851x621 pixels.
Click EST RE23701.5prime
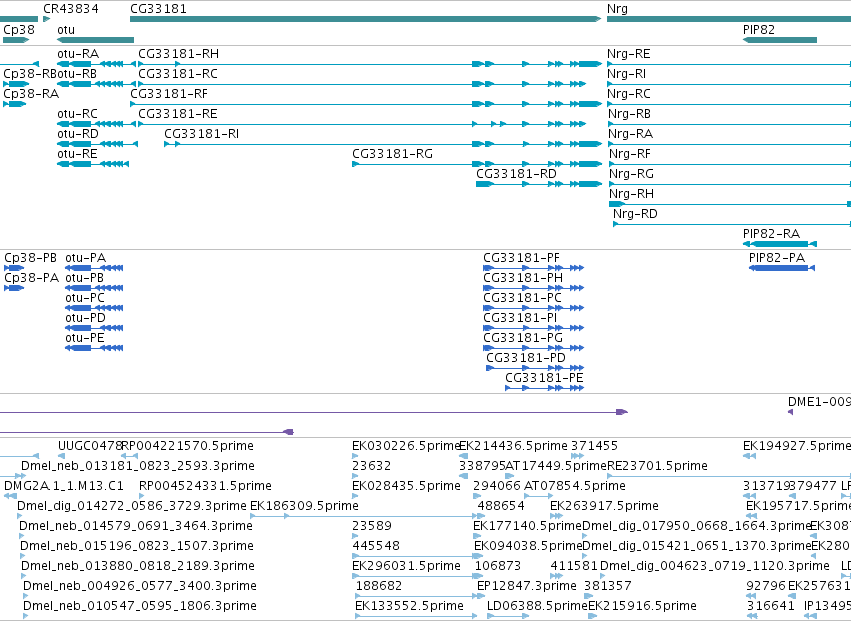(657, 466)
